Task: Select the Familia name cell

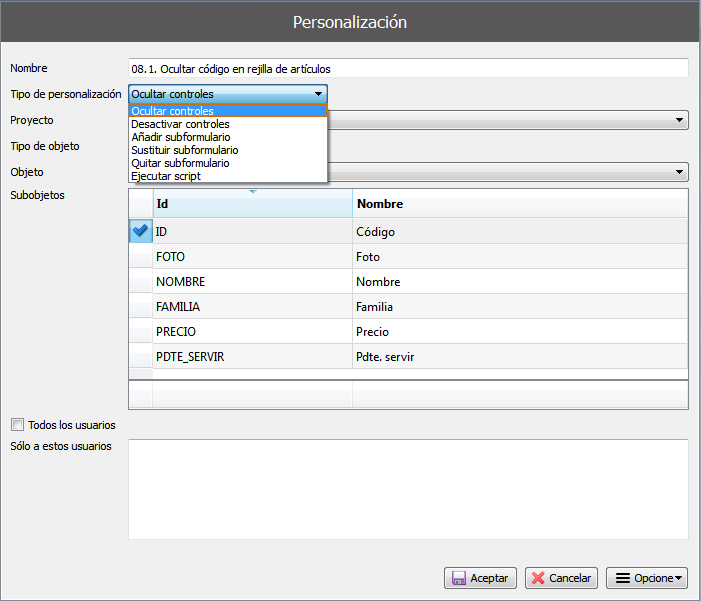Action: (x=520, y=306)
